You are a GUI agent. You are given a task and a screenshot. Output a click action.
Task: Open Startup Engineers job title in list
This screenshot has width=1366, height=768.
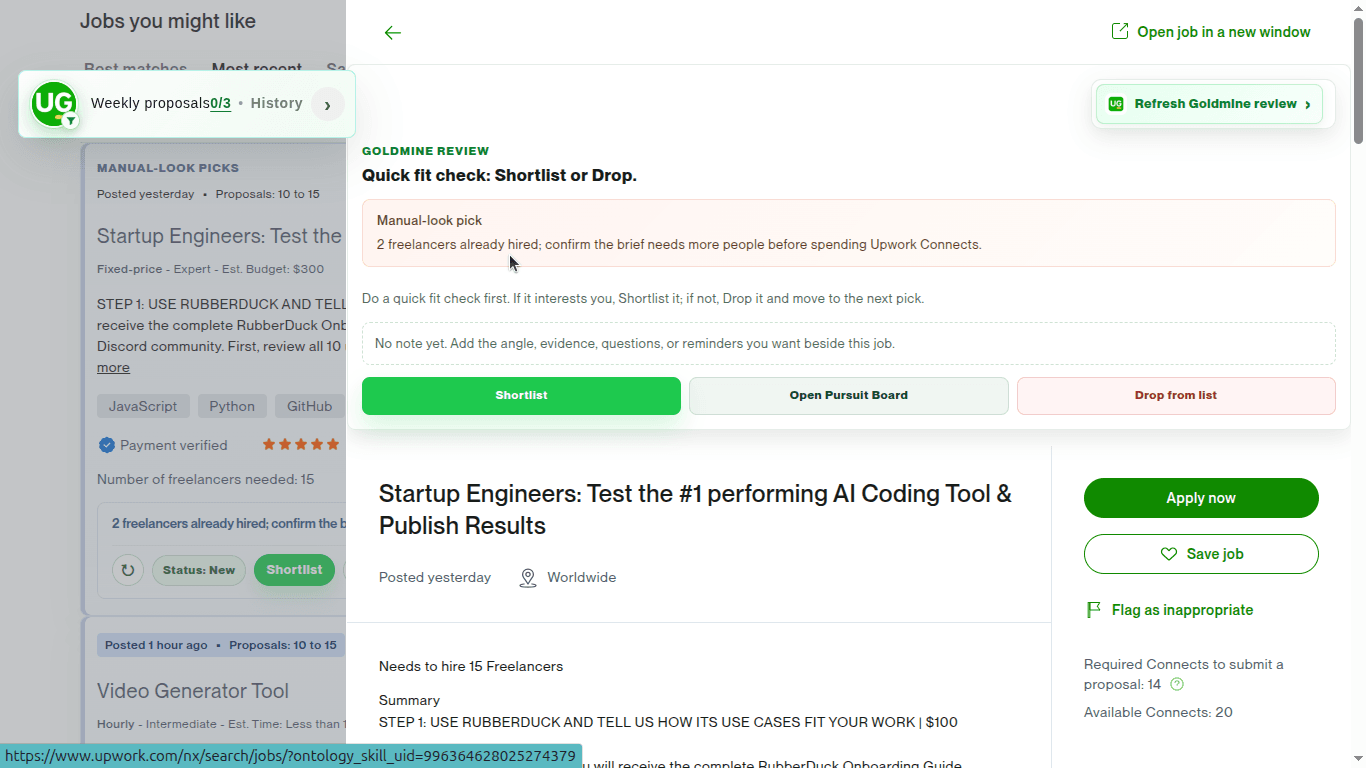coord(219,236)
